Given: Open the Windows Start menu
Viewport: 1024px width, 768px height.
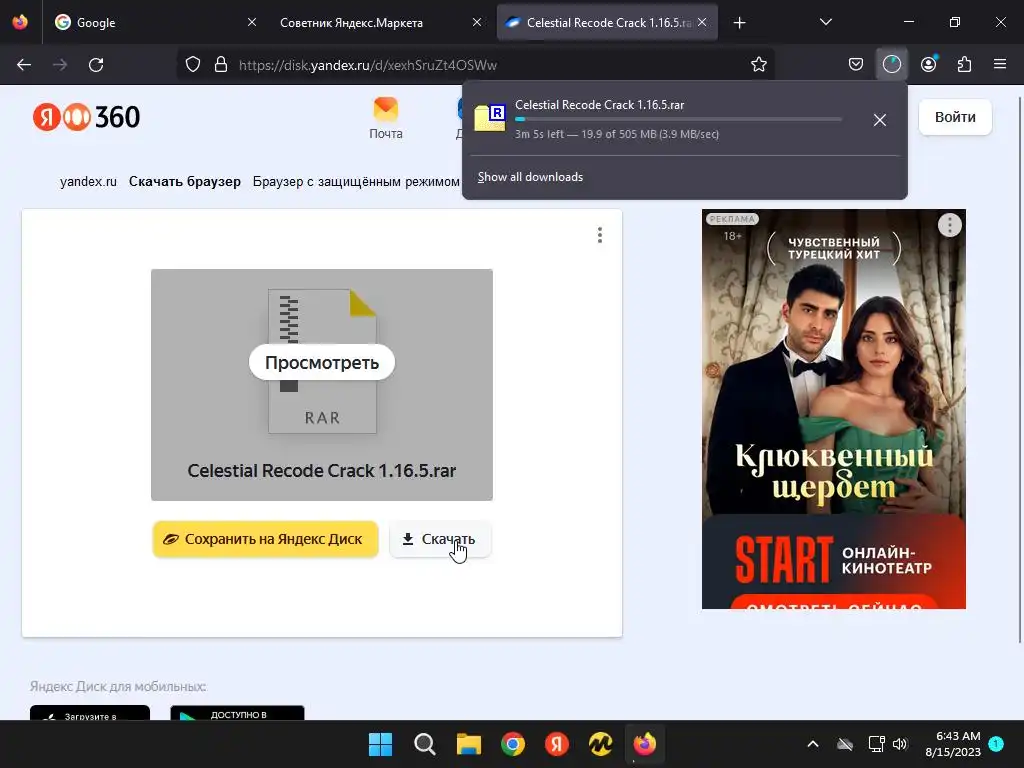Looking at the screenshot, I should [380, 744].
